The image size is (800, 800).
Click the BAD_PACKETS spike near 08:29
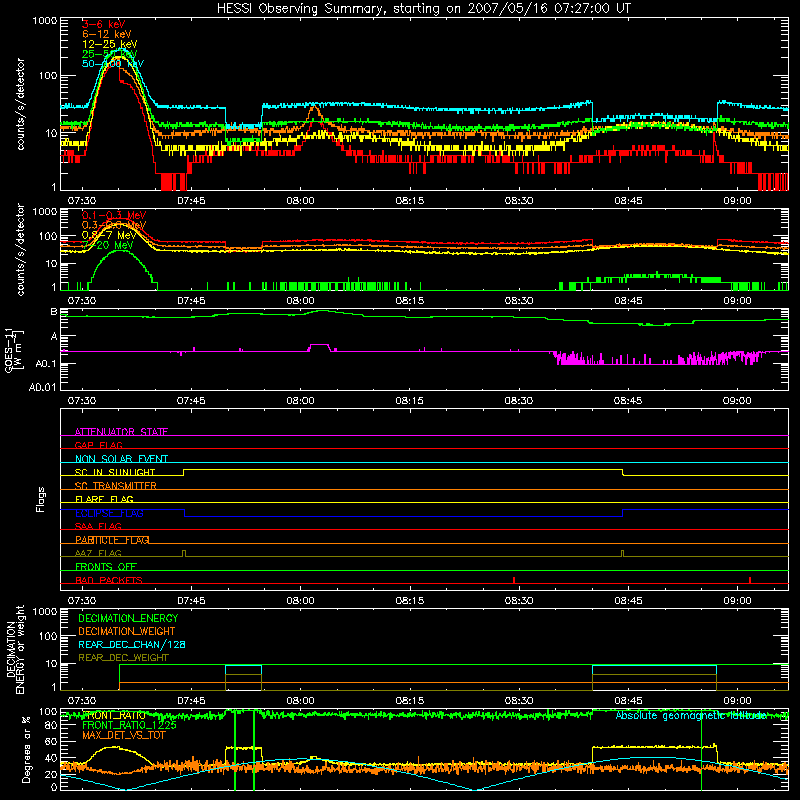click(514, 580)
